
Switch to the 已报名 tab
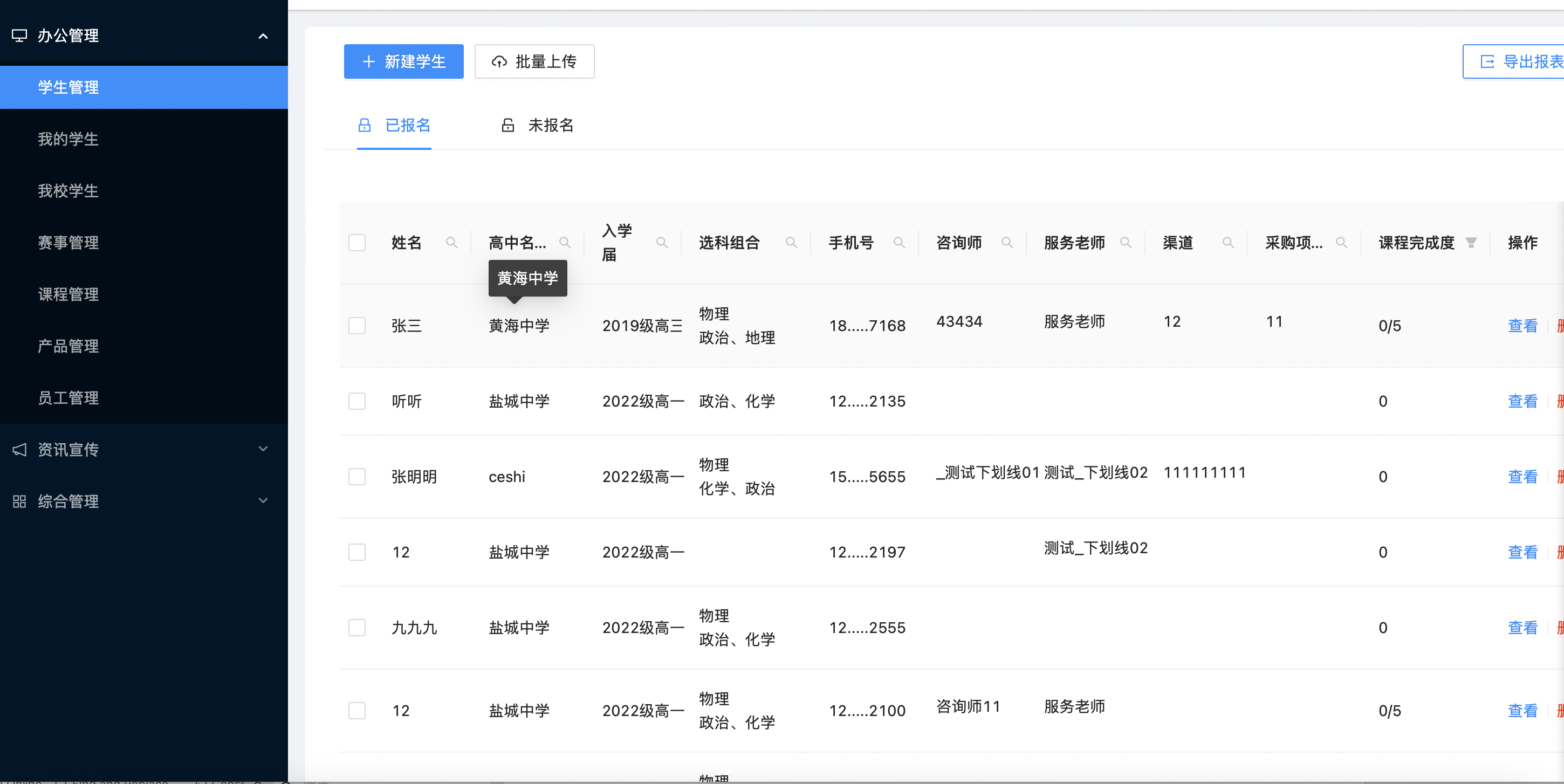coord(394,126)
